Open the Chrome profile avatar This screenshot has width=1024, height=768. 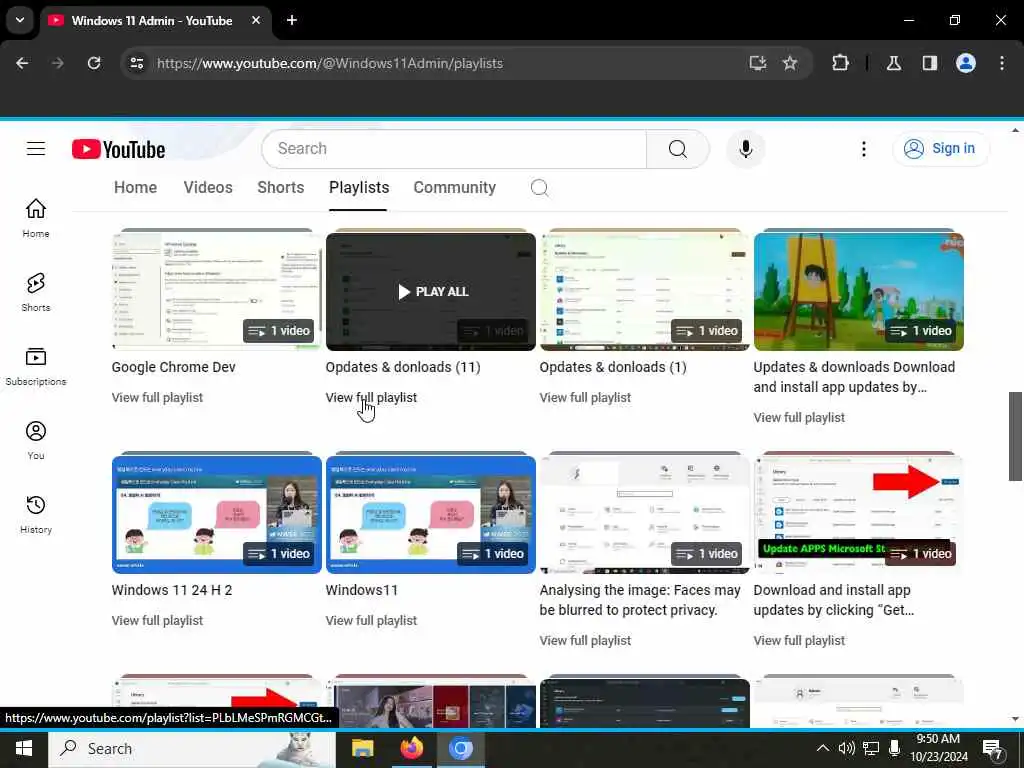point(966,63)
